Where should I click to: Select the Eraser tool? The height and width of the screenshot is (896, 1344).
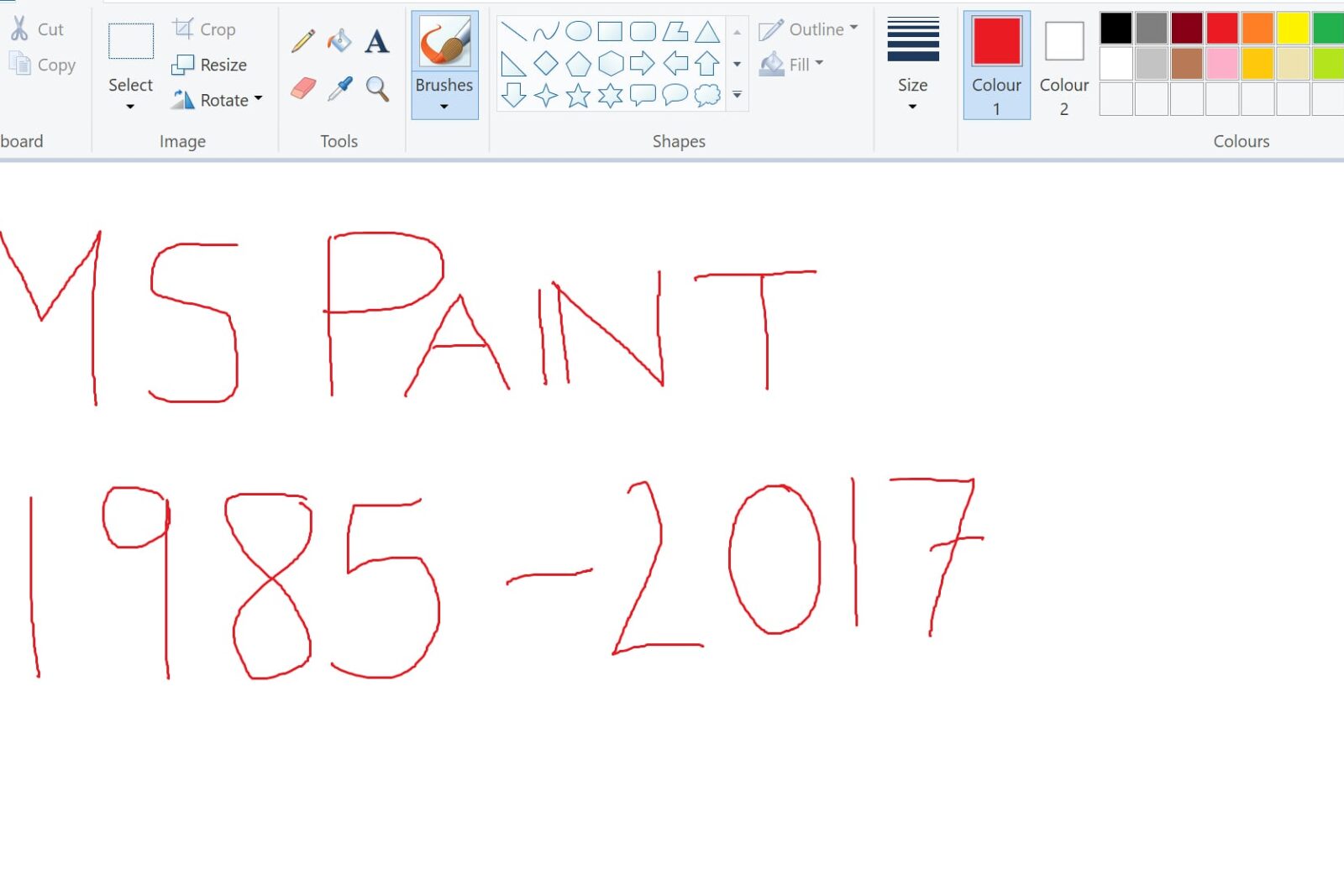(x=303, y=88)
